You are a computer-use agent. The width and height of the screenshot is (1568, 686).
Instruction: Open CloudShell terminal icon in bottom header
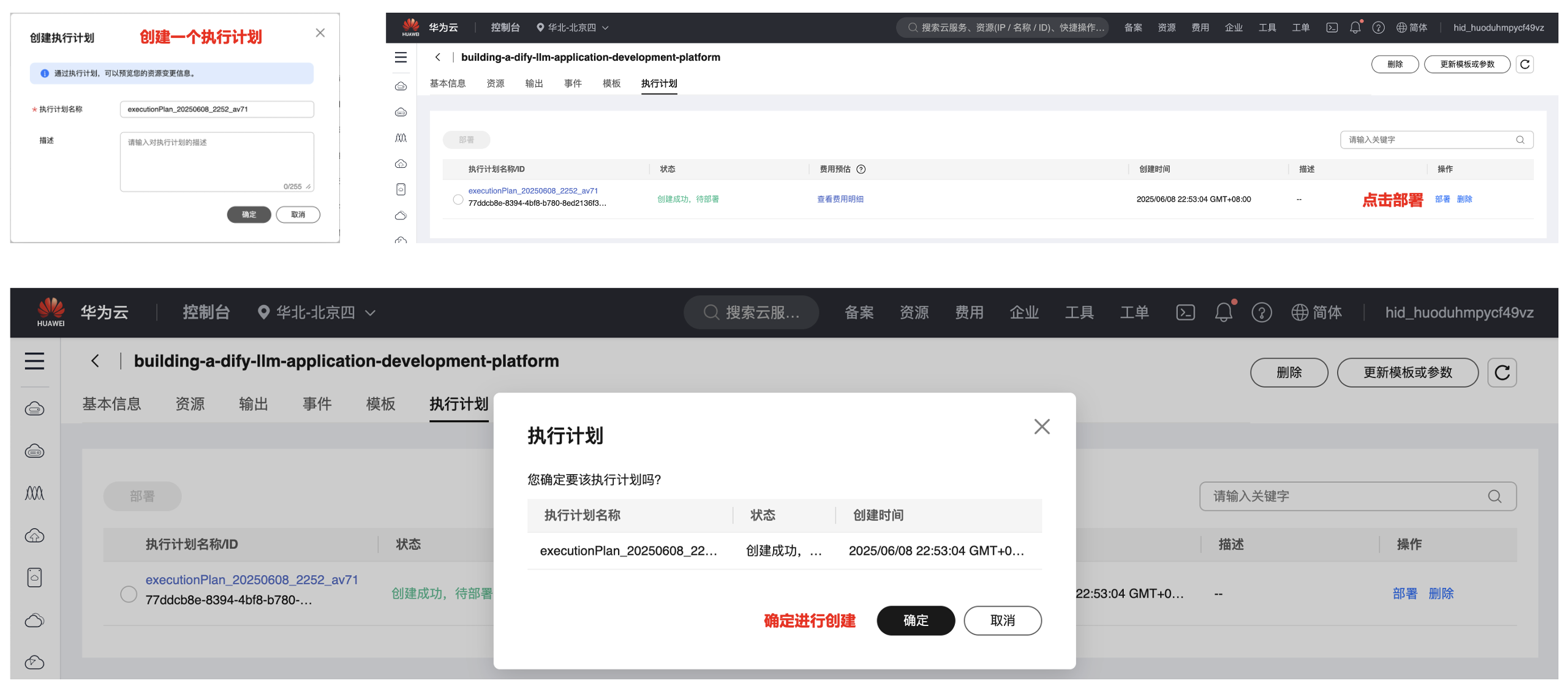(x=1185, y=312)
